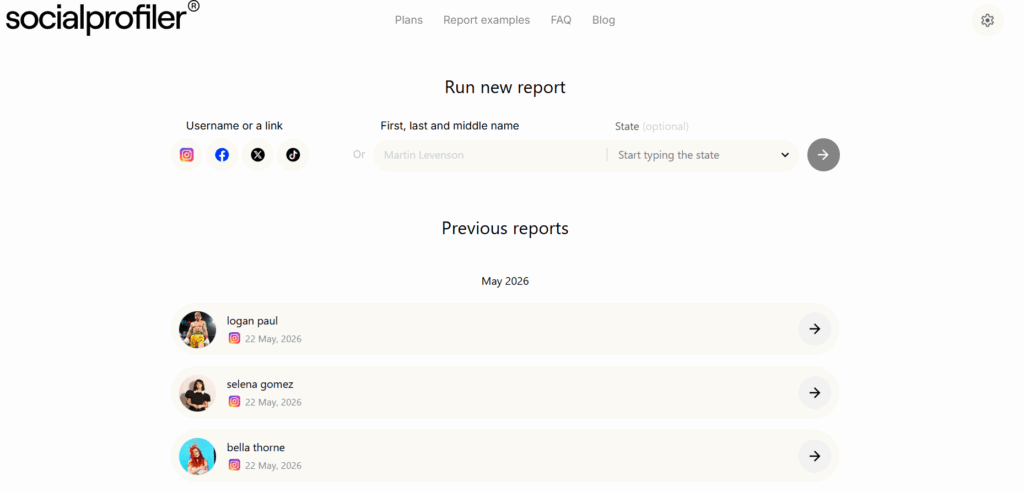Click selena gomez's profile thumbnail
The width and height of the screenshot is (1024, 492).
coord(197,393)
